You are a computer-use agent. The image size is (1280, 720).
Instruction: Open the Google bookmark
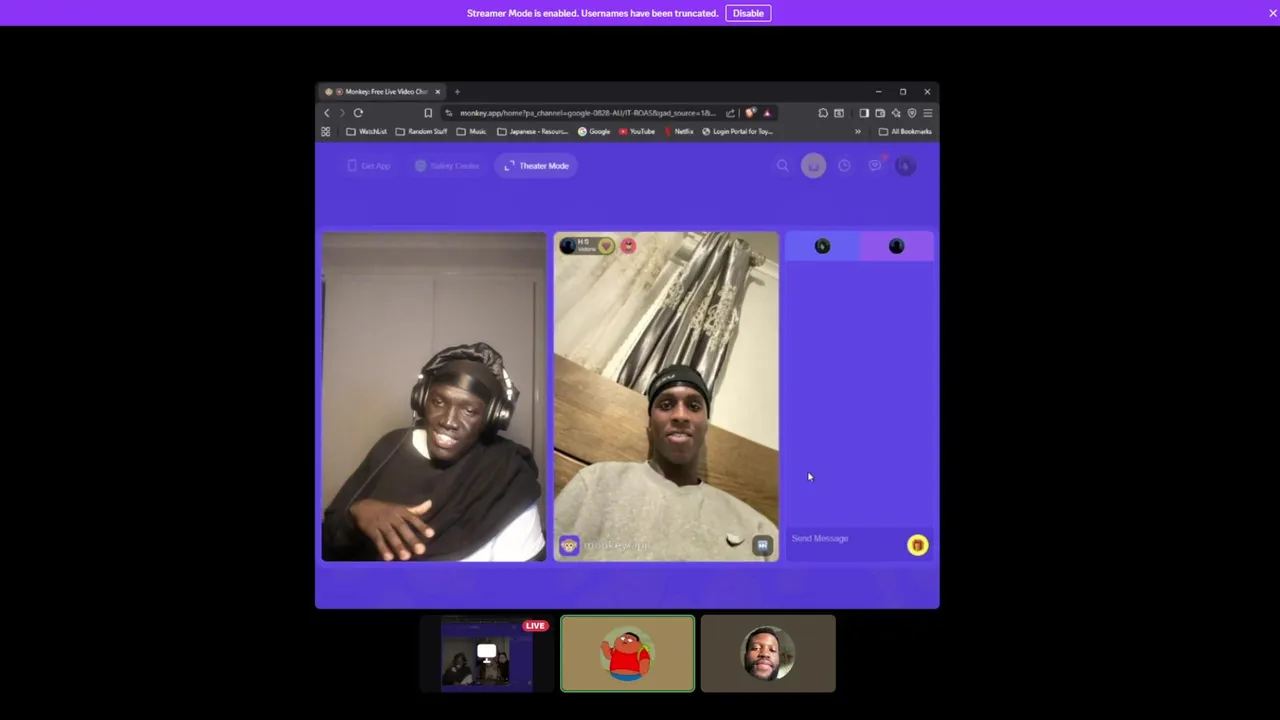pos(594,132)
